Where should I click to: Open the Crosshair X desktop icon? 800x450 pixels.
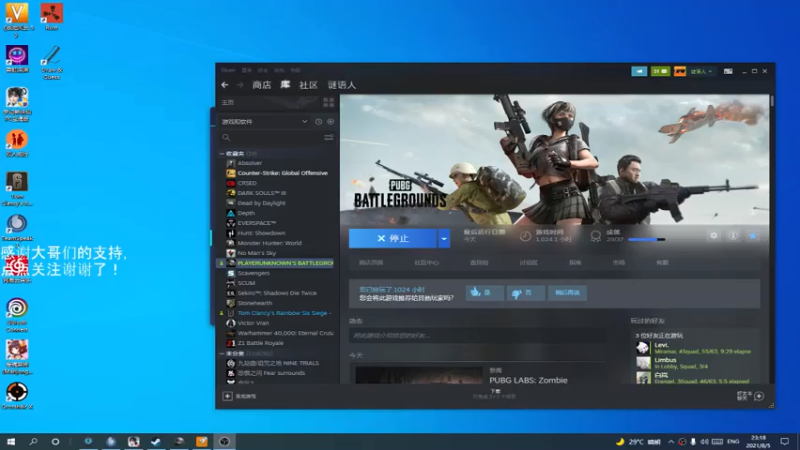(17, 396)
